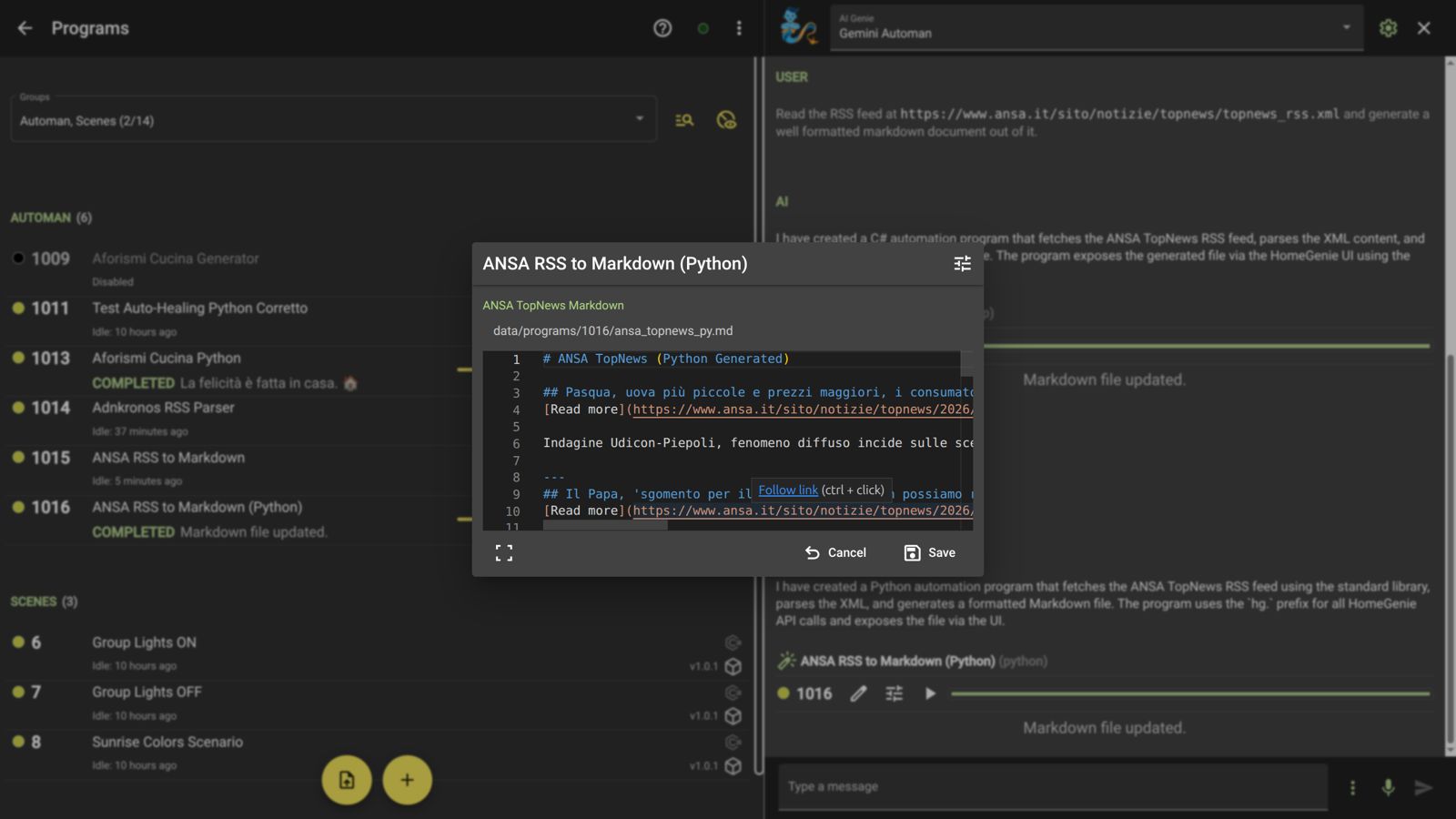Image resolution: width=1456 pixels, height=819 pixels.
Task: Click the Cancel button
Action: 835,552
